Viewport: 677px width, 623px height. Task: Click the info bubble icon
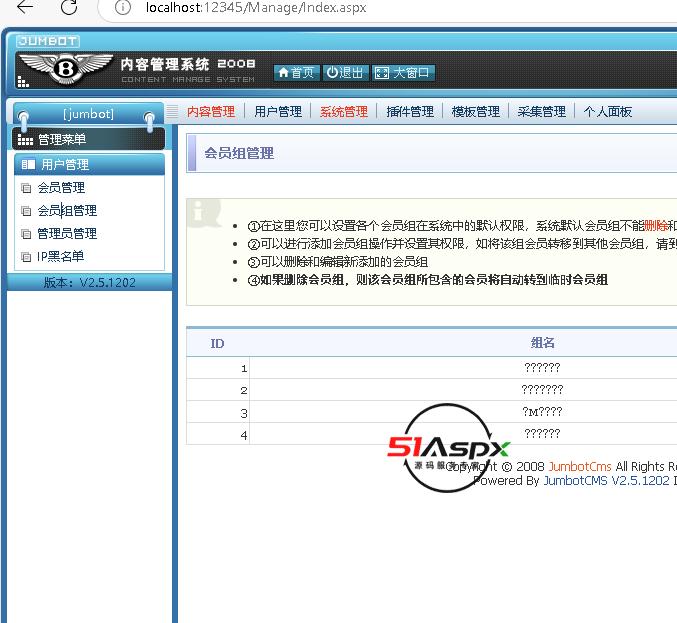(204, 213)
